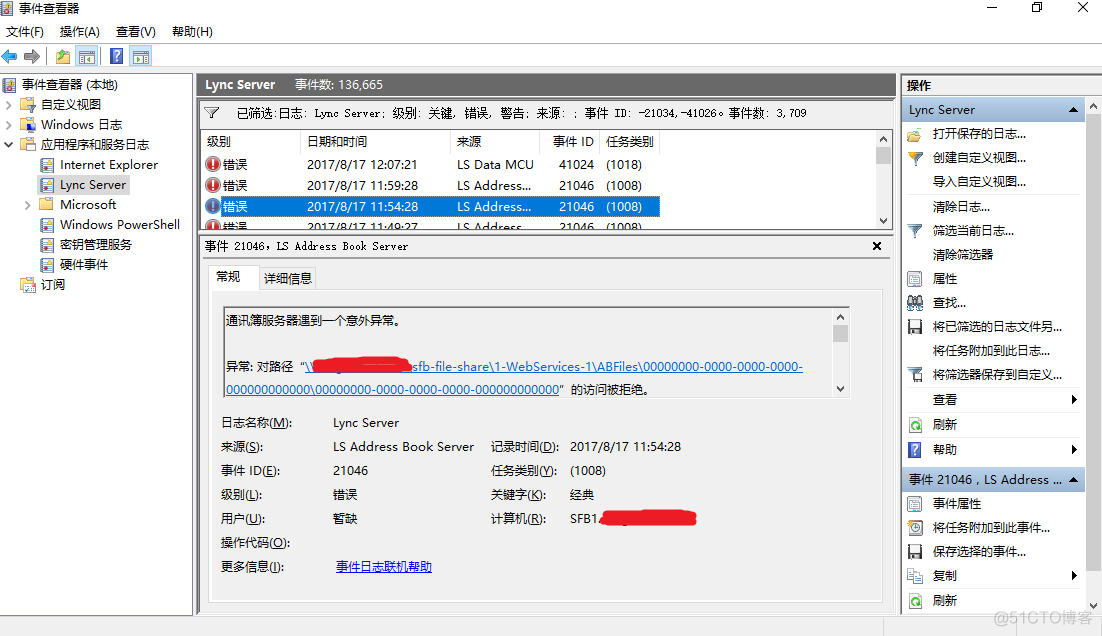Open the 查看 submenu arrow in actions
Image resolution: width=1102 pixels, height=636 pixels.
(1074, 400)
